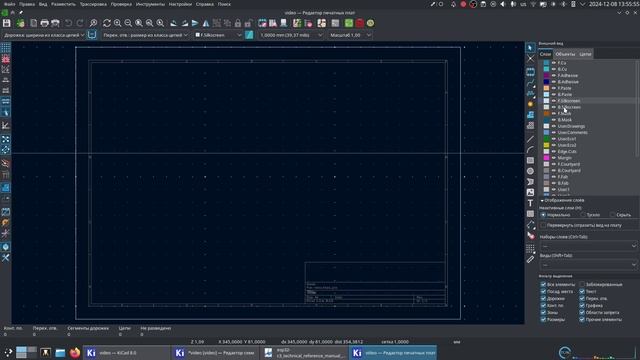This screenshot has width=640, height=360.
Task: Click the Lock padlock icon in toolbar
Action: [238, 23]
